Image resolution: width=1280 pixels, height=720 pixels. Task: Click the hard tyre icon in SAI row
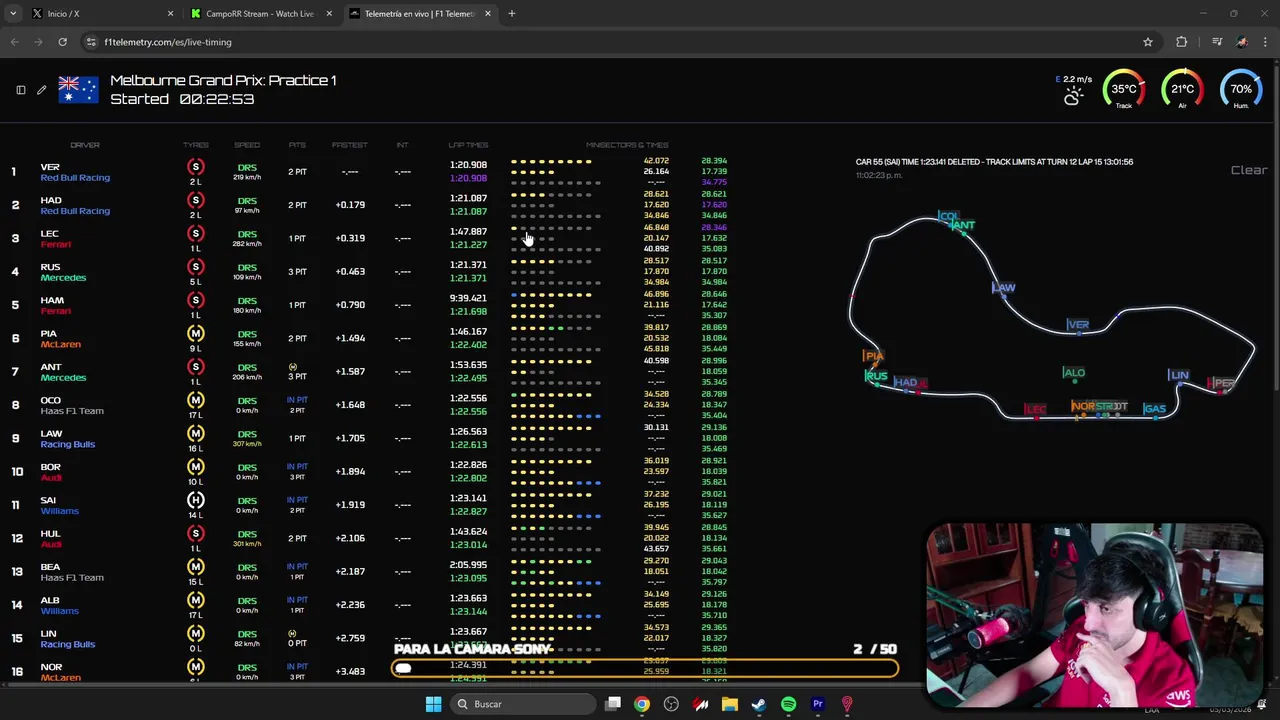(x=196, y=500)
